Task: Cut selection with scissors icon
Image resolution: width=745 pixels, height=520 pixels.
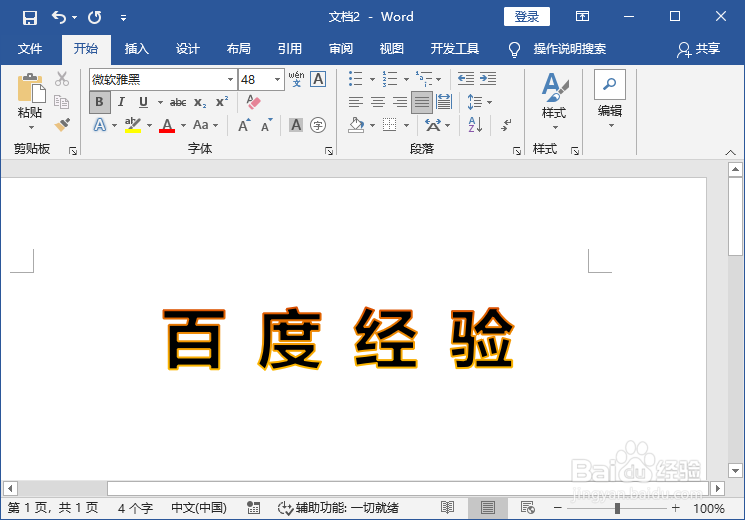Action: [62, 78]
